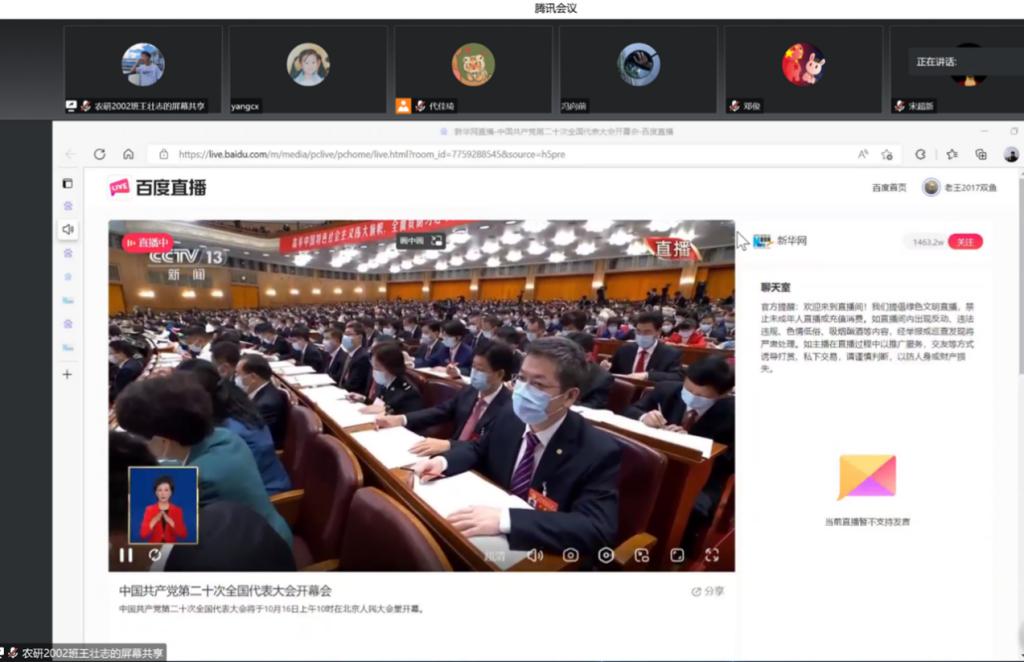
Task: Select yangcx participant thumbnail
Action: (x=307, y=68)
